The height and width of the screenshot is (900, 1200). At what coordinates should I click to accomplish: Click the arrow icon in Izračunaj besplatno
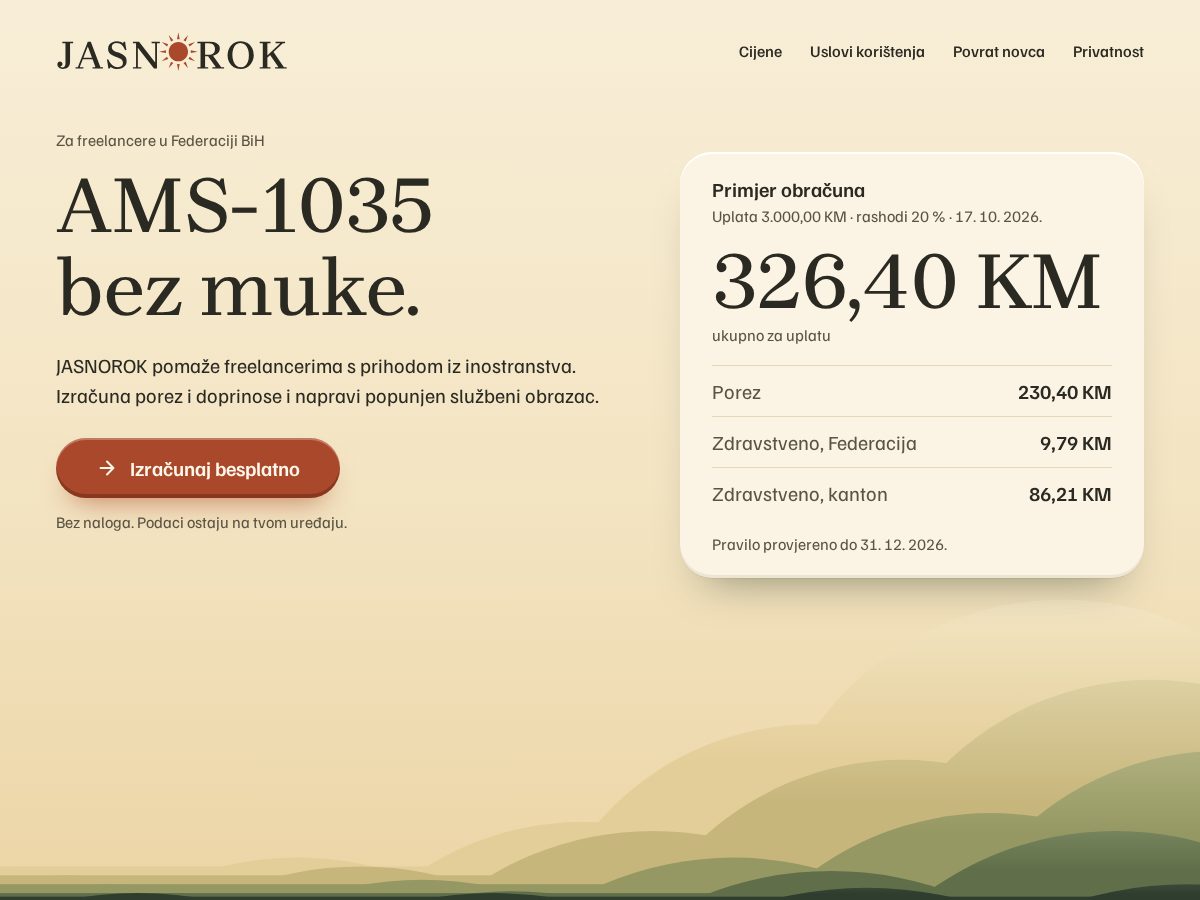click(x=107, y=468)
